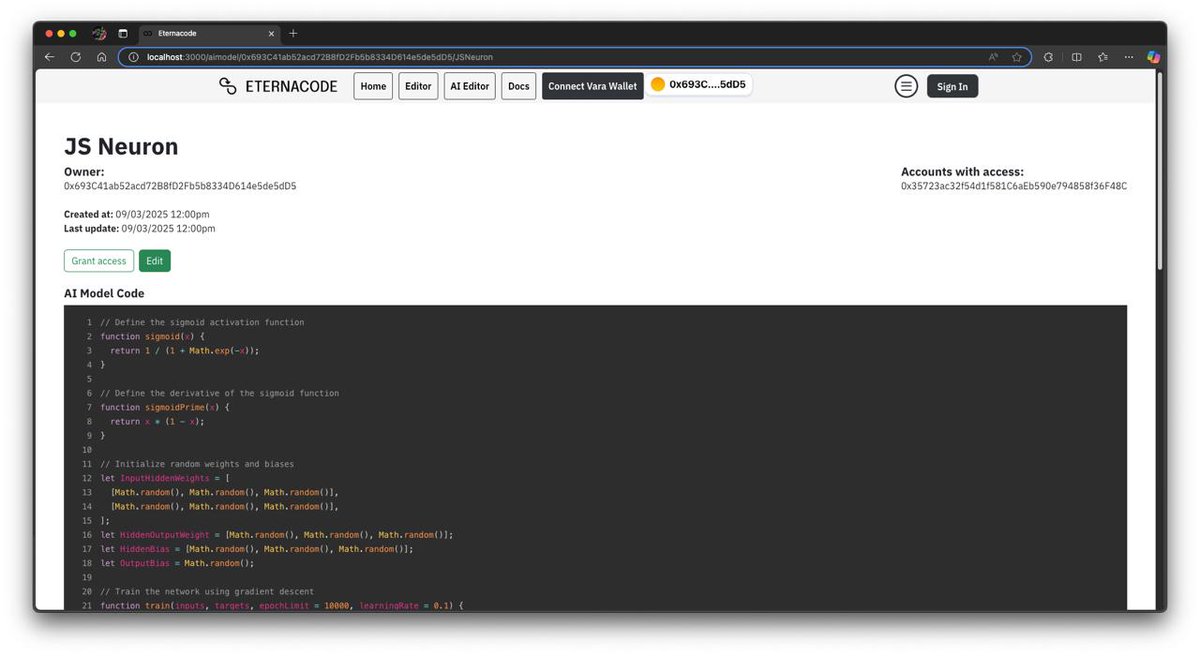Click code line 7 function sigmoidPrime

click(x=165, y=407)
